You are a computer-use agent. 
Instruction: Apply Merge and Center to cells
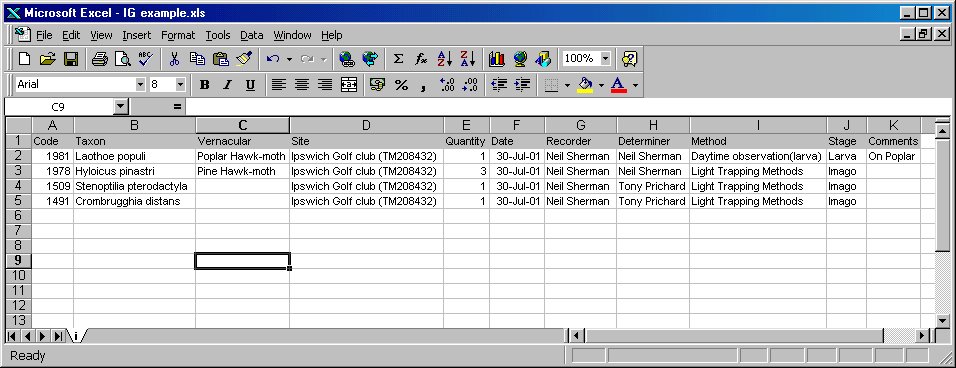(349, 85)
